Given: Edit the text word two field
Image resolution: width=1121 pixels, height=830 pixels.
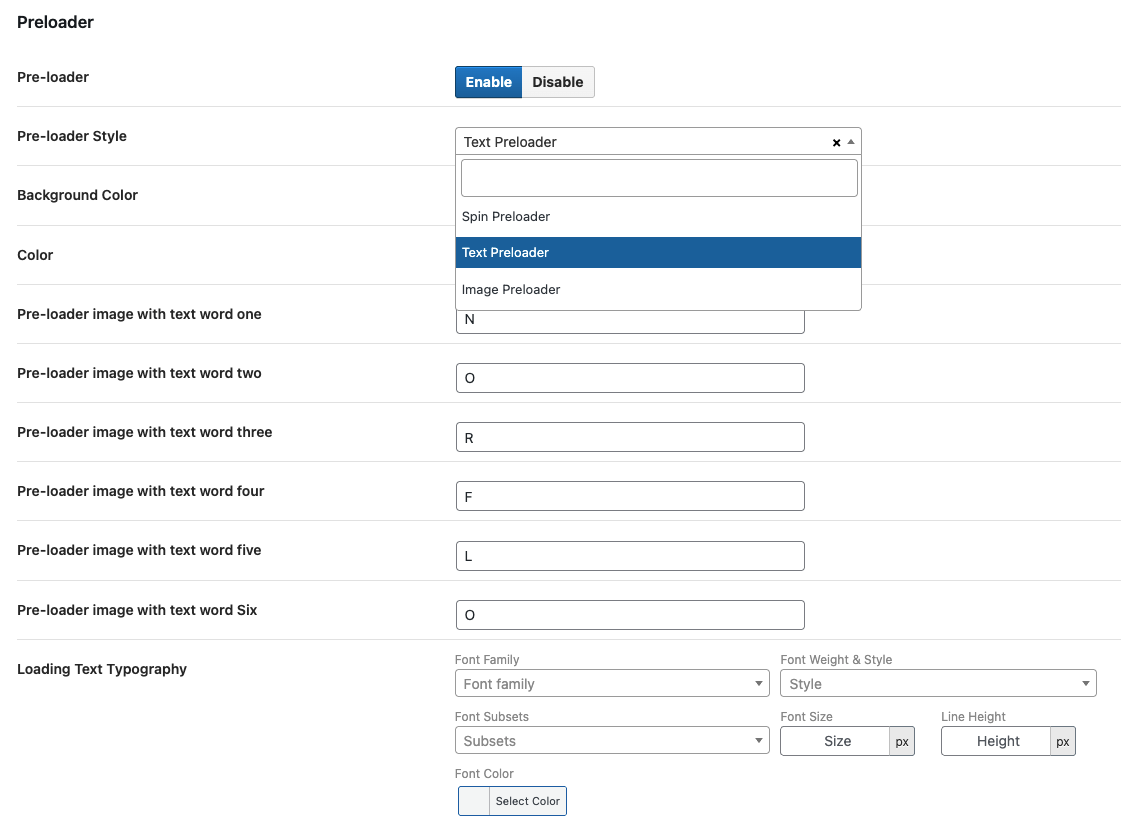Looking at the screenshot, I should click(629, 378).
